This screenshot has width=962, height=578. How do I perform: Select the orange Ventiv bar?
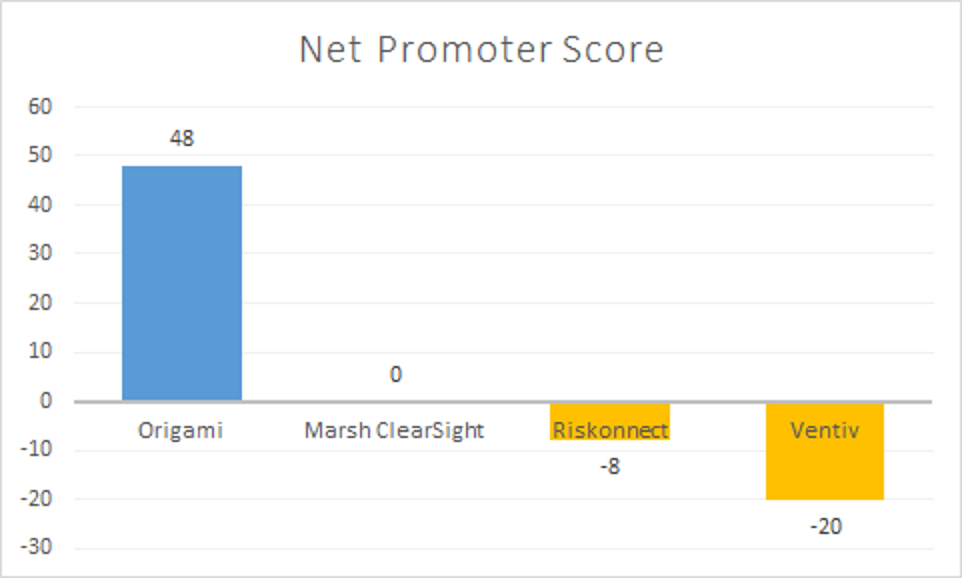(825, 470)
